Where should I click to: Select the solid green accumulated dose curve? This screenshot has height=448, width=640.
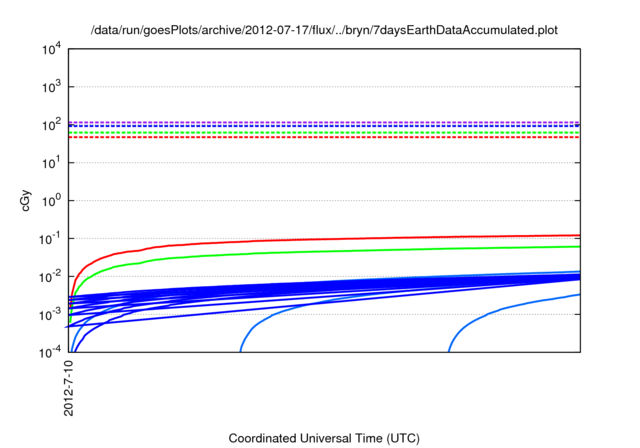point(300,252)
